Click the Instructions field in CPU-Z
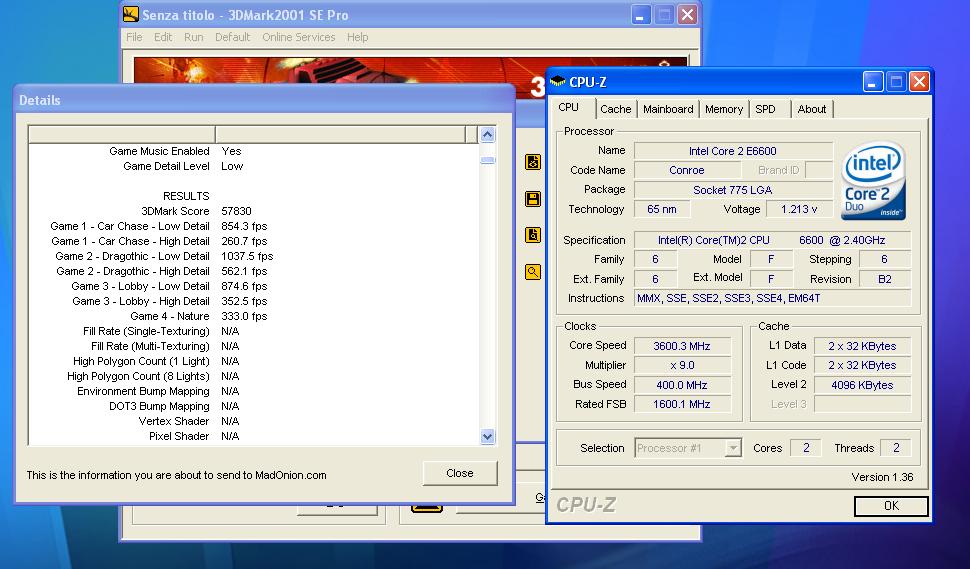Image resolution: width=970 pixels, height=569 pixels. pos(773,298)
